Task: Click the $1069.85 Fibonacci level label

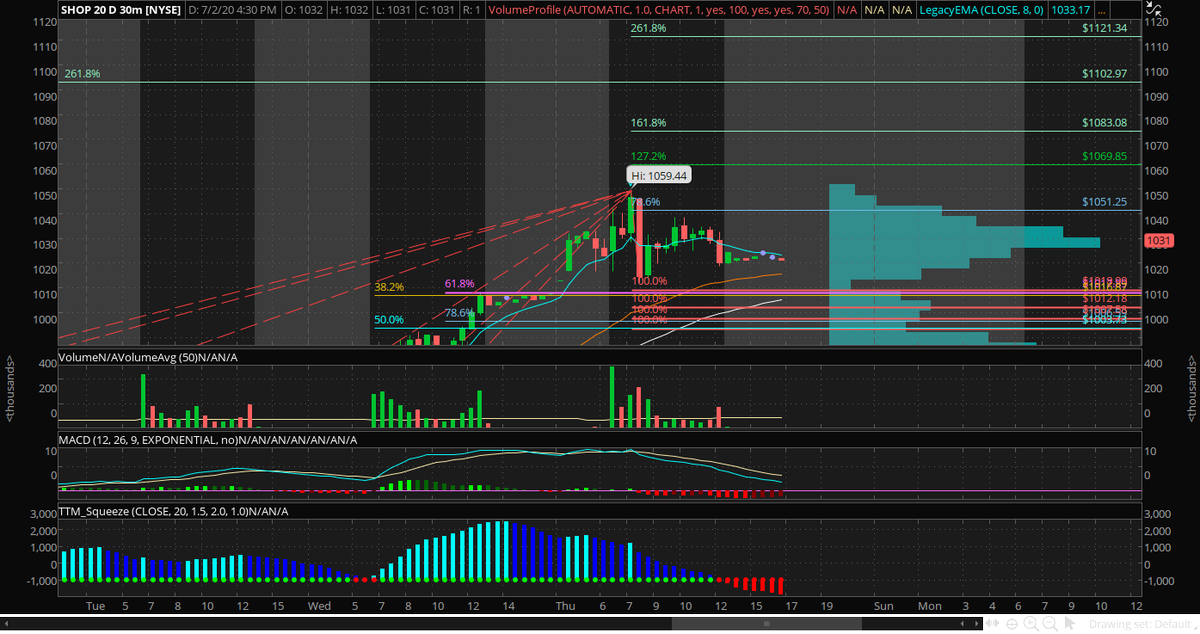Action: click(1104, 156)
